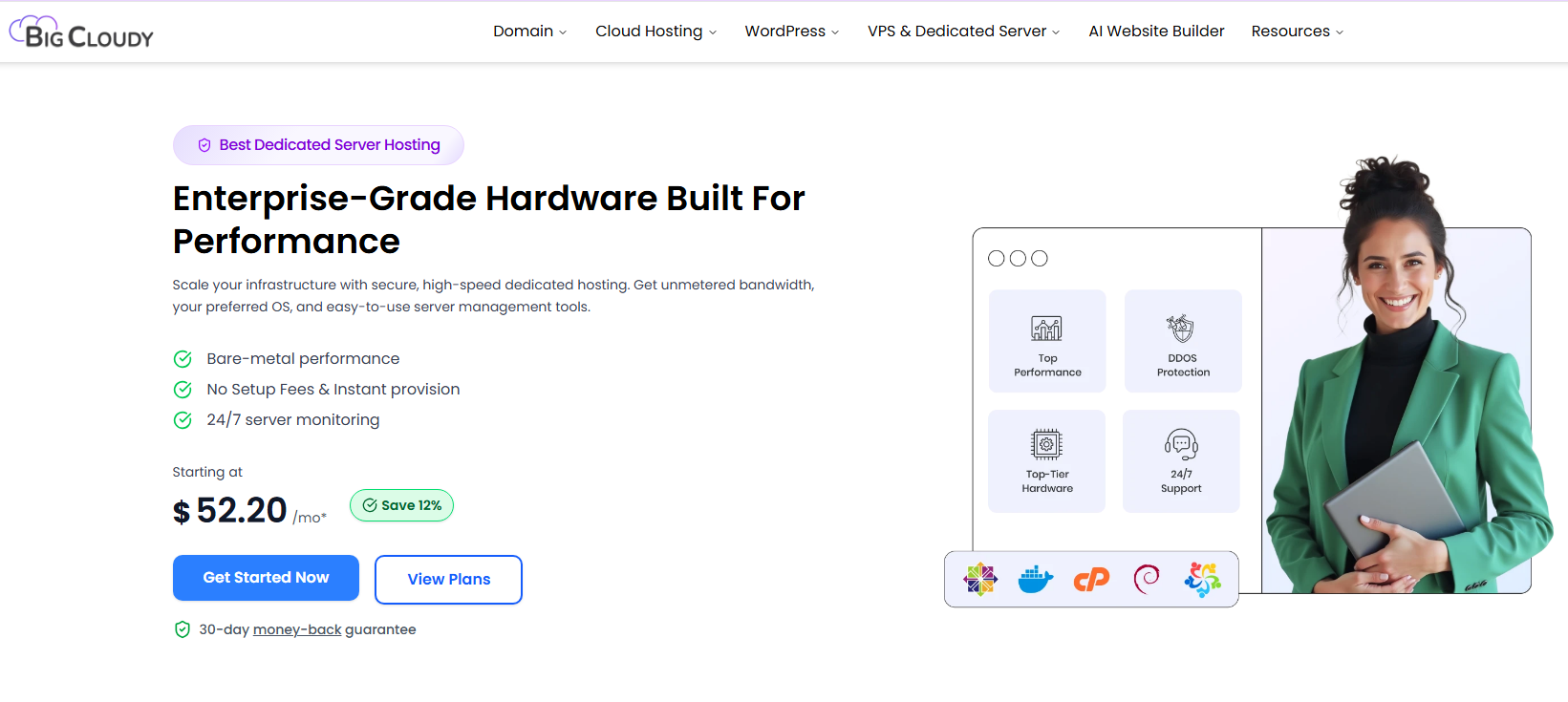
Task: Click the $ 52.20 price text
Action: 230,511
